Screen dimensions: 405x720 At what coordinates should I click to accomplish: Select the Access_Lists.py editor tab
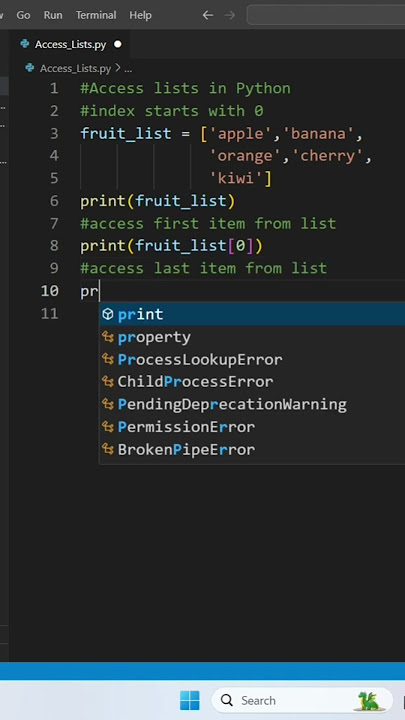(x=70, y=45)
